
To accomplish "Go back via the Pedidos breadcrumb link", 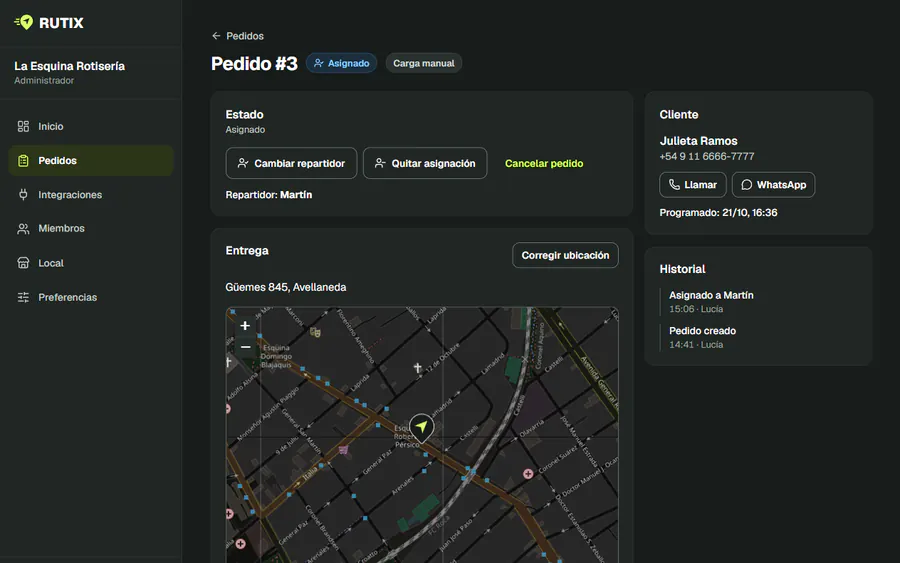I will pos(245,36).
